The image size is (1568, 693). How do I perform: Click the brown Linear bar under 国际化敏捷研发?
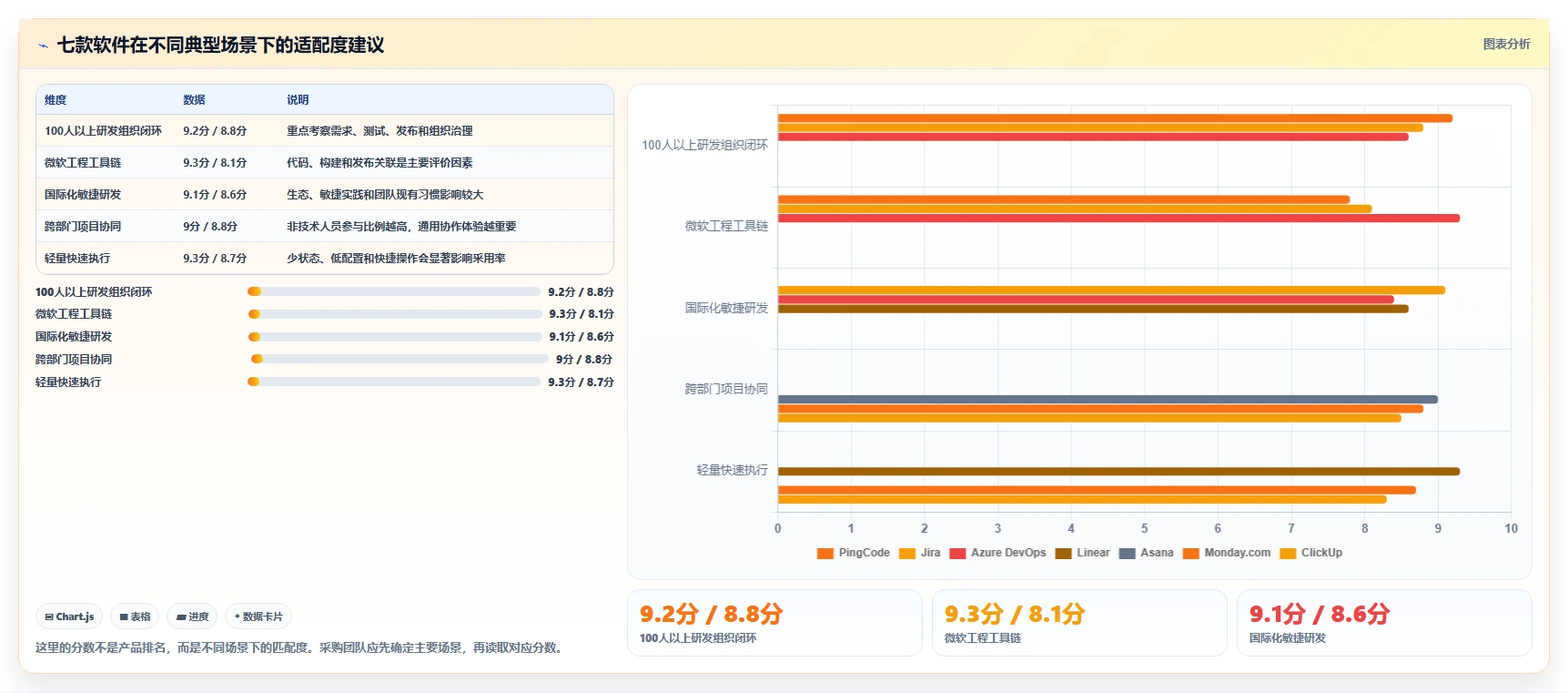(x=1093, y=309)
